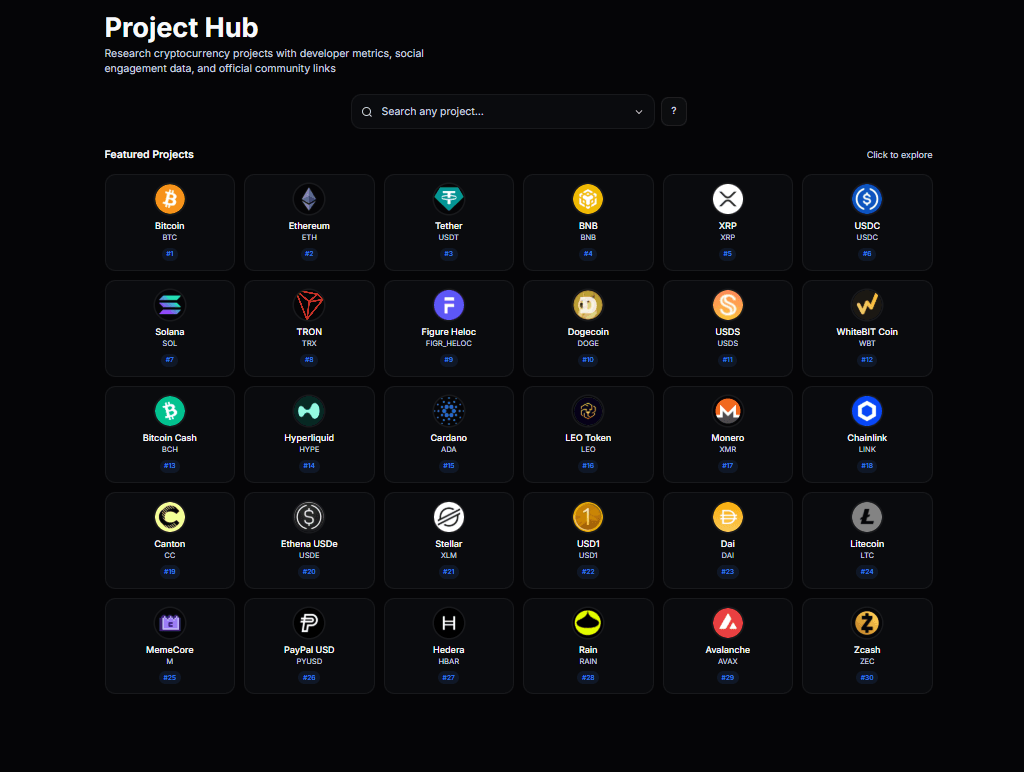Click the PYUSD ticker text

pyautogui.click(x=309, y=661)
